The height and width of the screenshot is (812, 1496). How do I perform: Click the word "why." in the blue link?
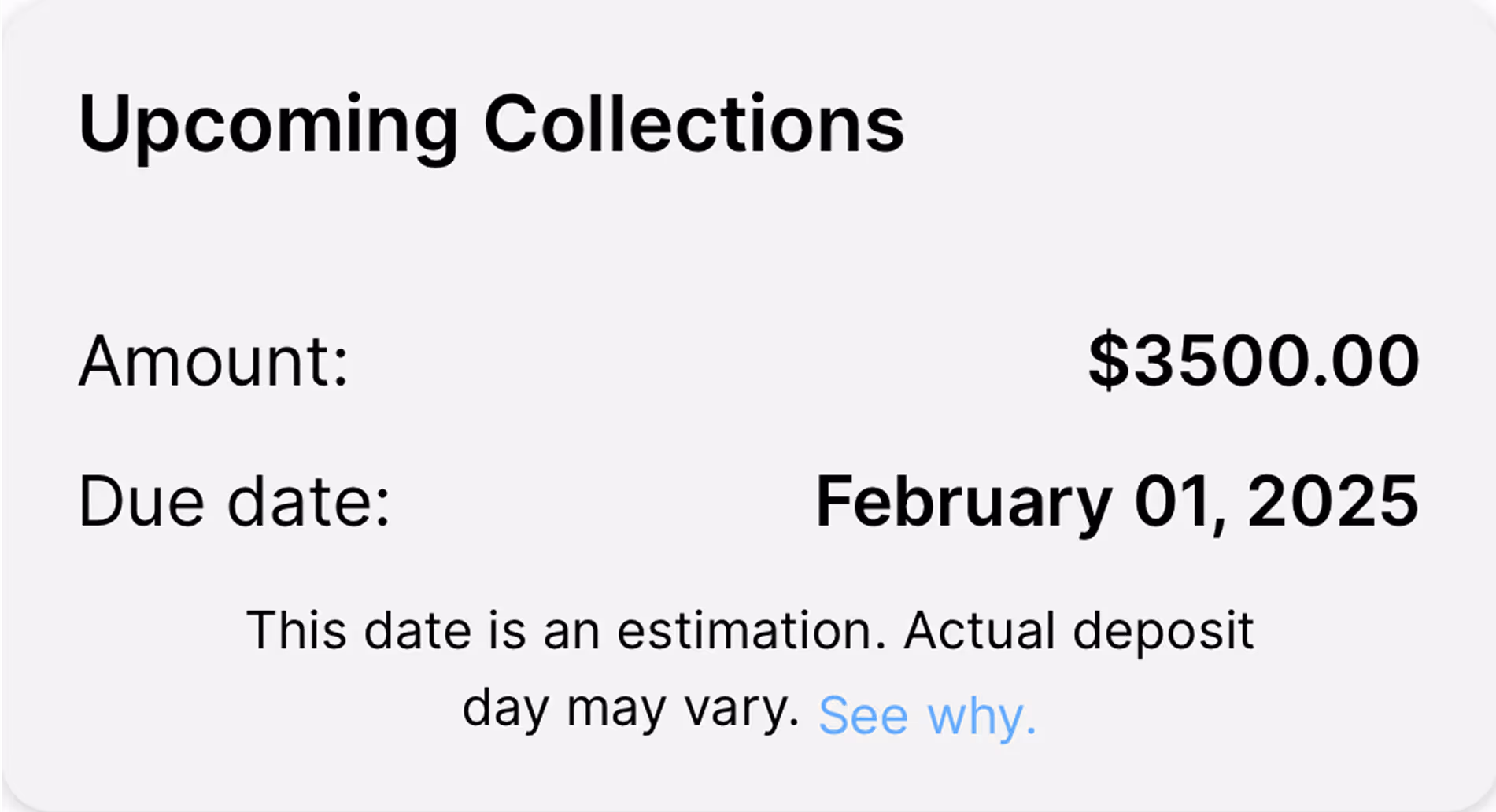[981, 717]
